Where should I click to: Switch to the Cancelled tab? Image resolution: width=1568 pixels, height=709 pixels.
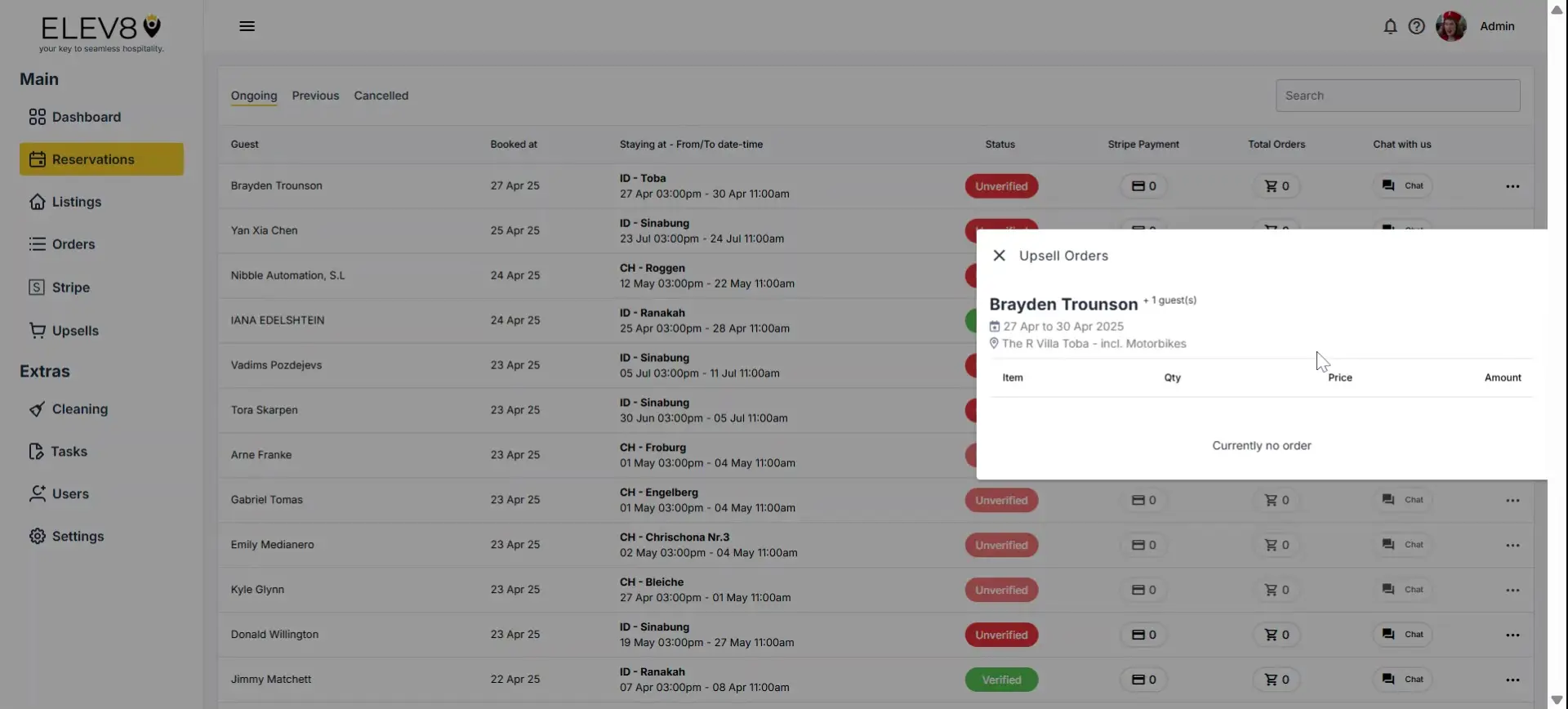coord(381,96)
